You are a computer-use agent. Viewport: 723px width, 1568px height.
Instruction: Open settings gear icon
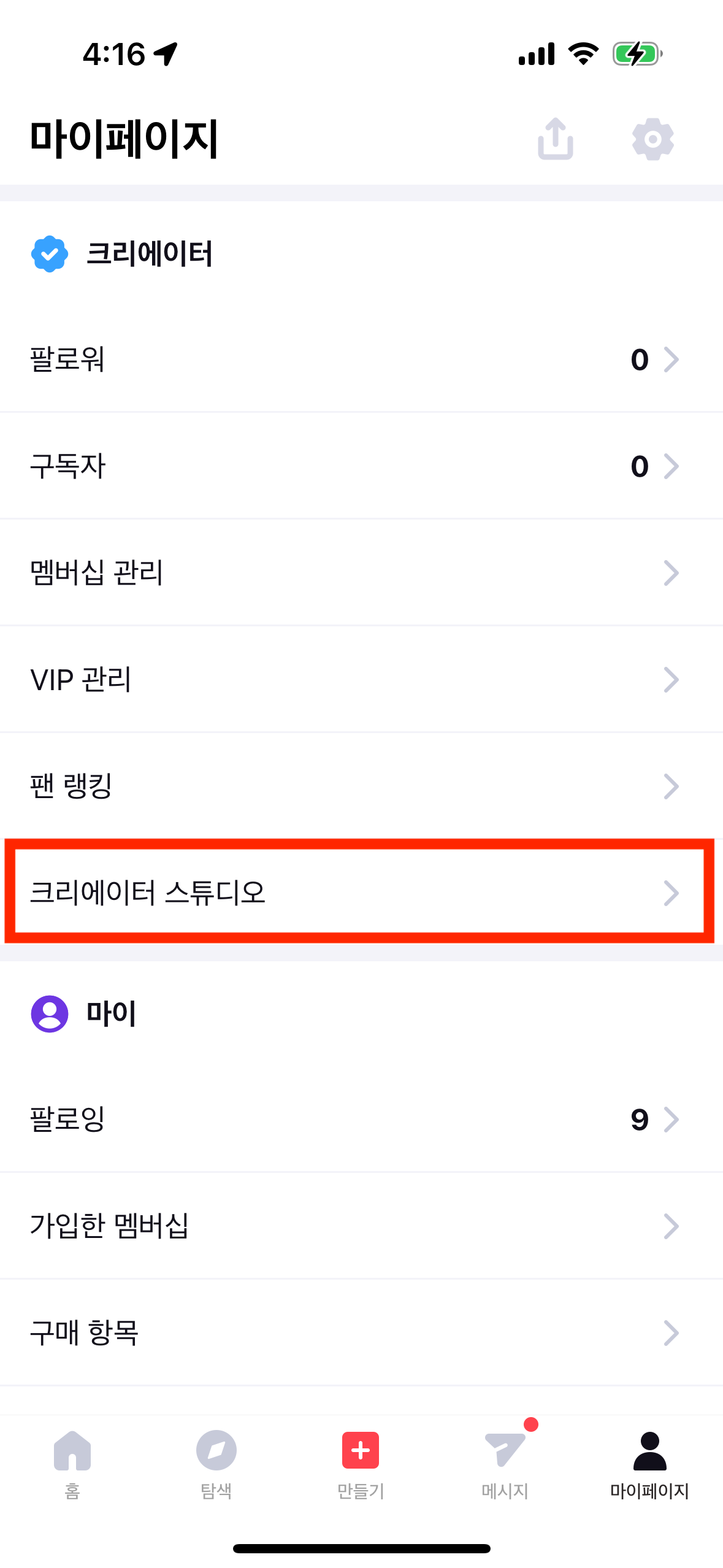[653, 139]
